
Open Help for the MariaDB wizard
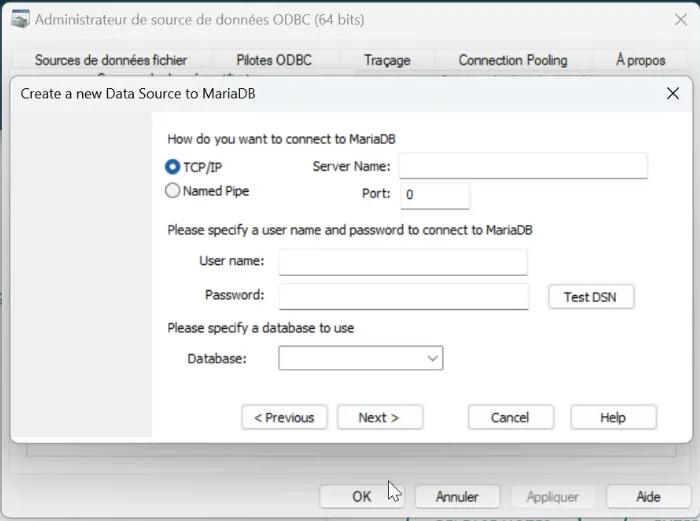(613, 417)
